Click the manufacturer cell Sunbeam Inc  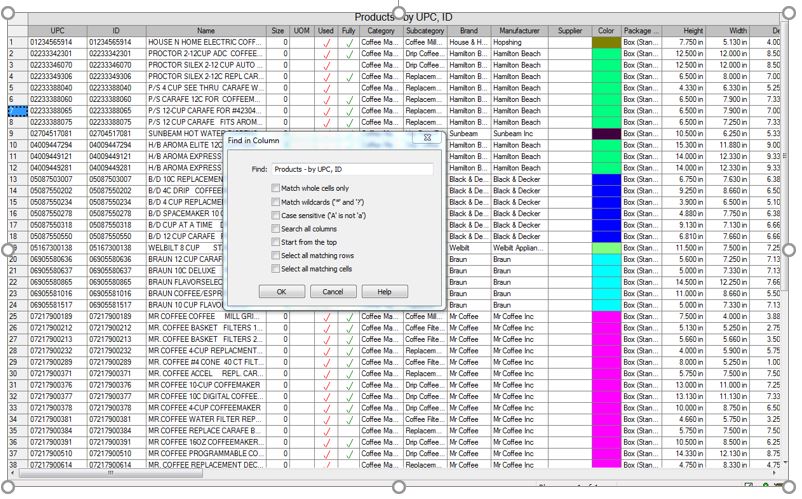[x=520, y=133]
